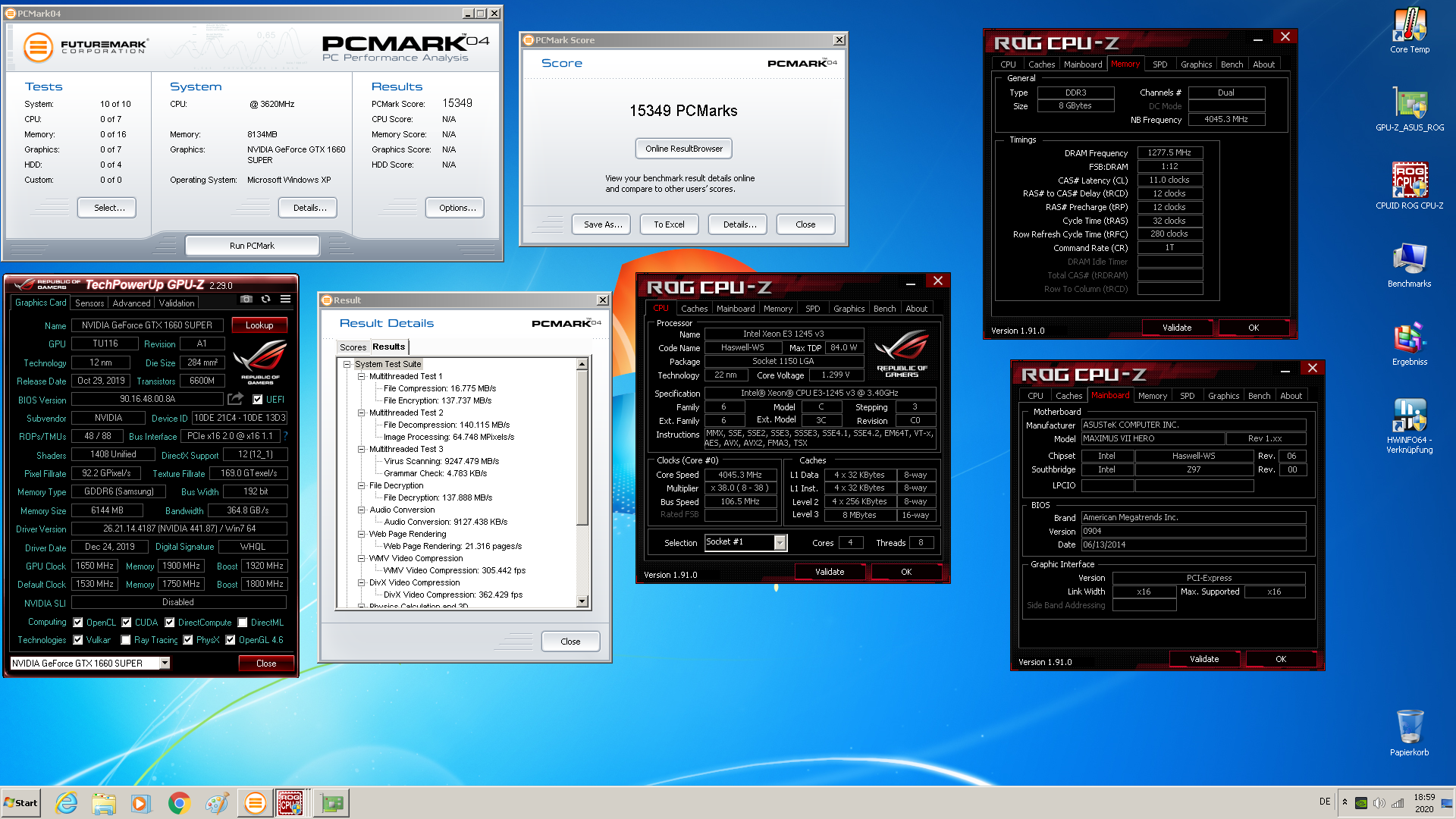Click Validate in the Memory CPU-Z window
This screenshot has width=1456, height=819.
[1177, 328]
